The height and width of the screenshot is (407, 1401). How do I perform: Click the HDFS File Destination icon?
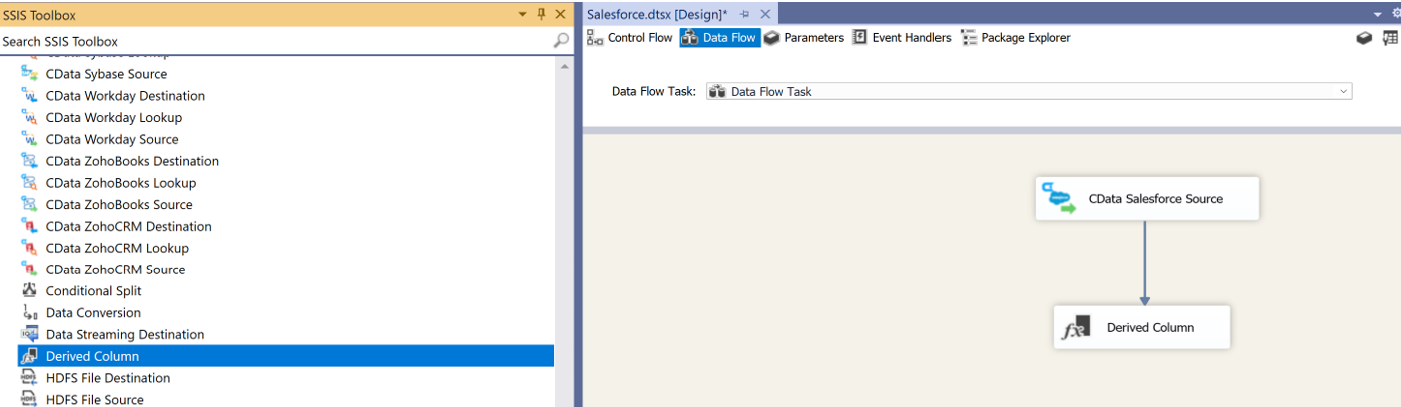point(29,378)
